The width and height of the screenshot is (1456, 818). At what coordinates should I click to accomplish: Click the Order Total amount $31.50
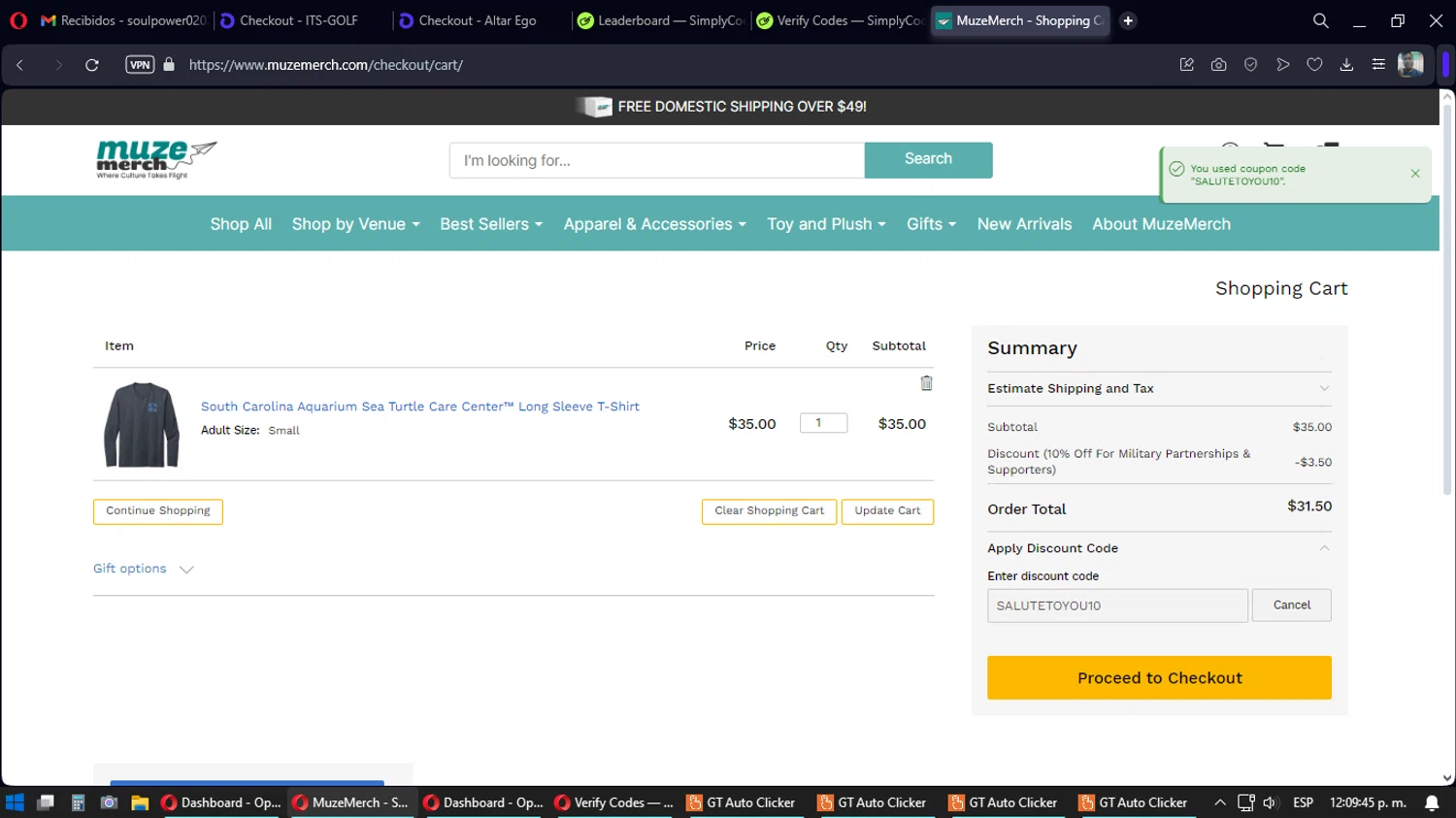pos(1309,507)
